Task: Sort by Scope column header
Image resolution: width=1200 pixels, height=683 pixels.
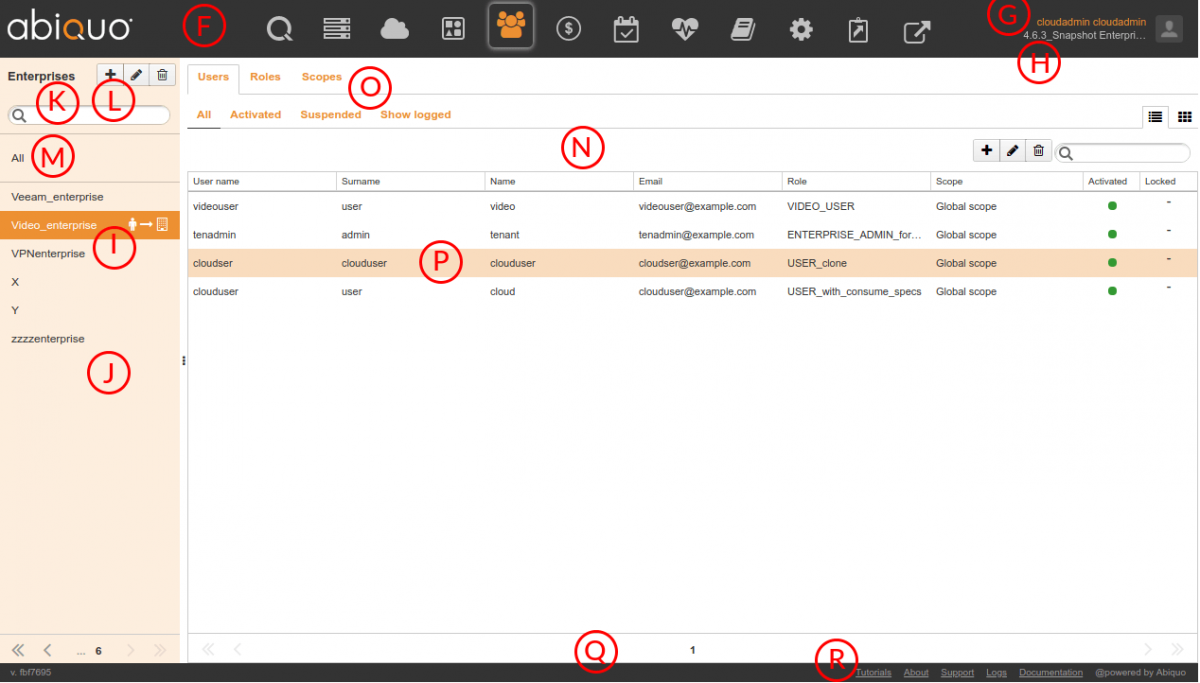Action: (1008, 182)
